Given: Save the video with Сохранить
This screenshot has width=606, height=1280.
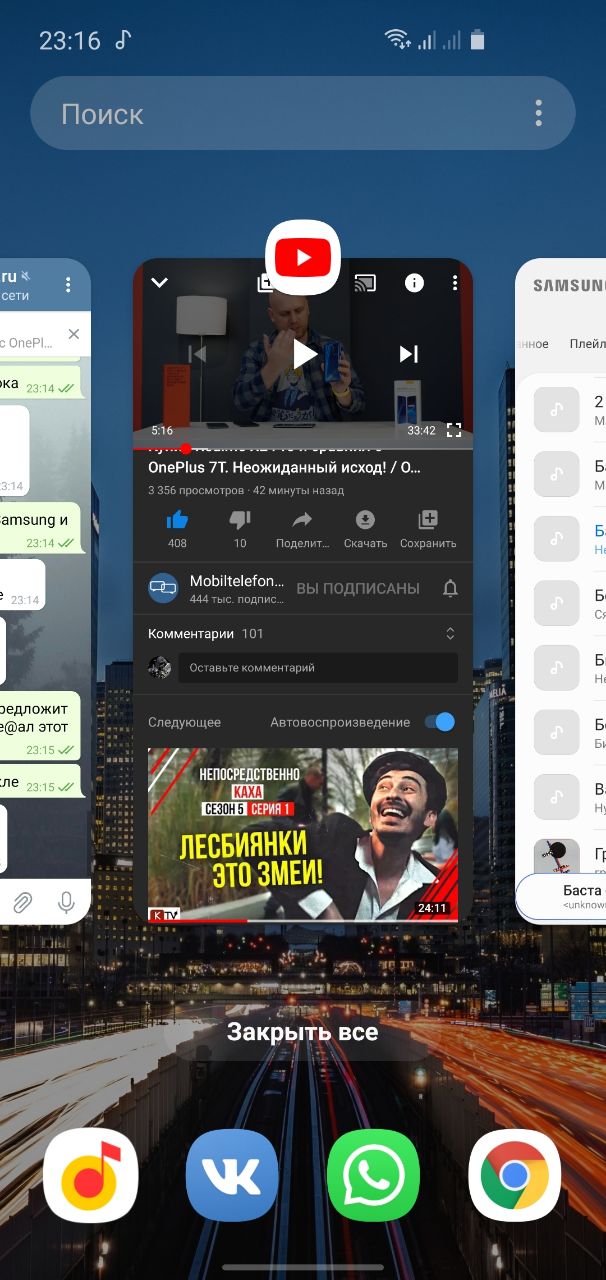Looking at the screenshot, I should click(428, 528).
